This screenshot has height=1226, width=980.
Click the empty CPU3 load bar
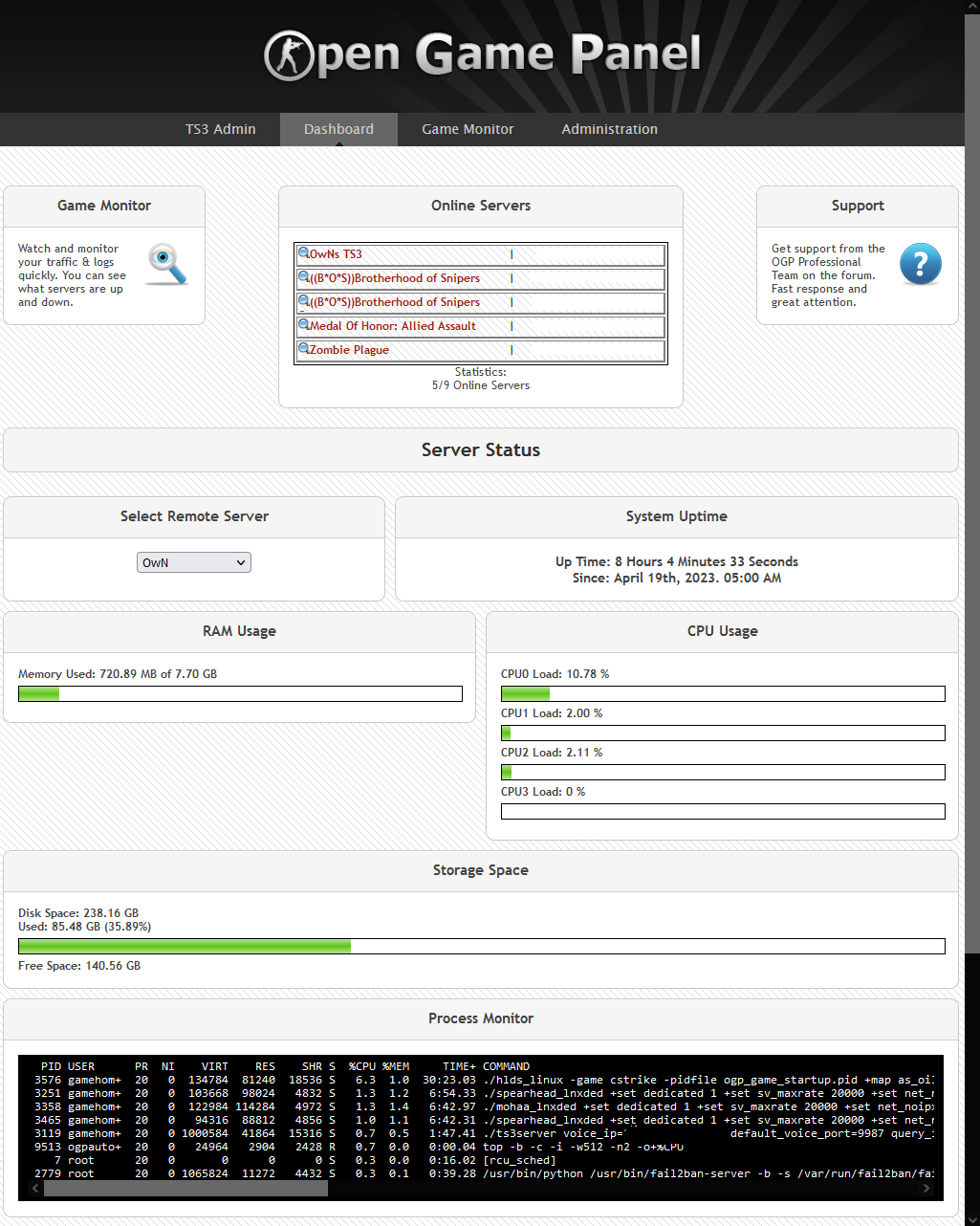click(723, 811)
